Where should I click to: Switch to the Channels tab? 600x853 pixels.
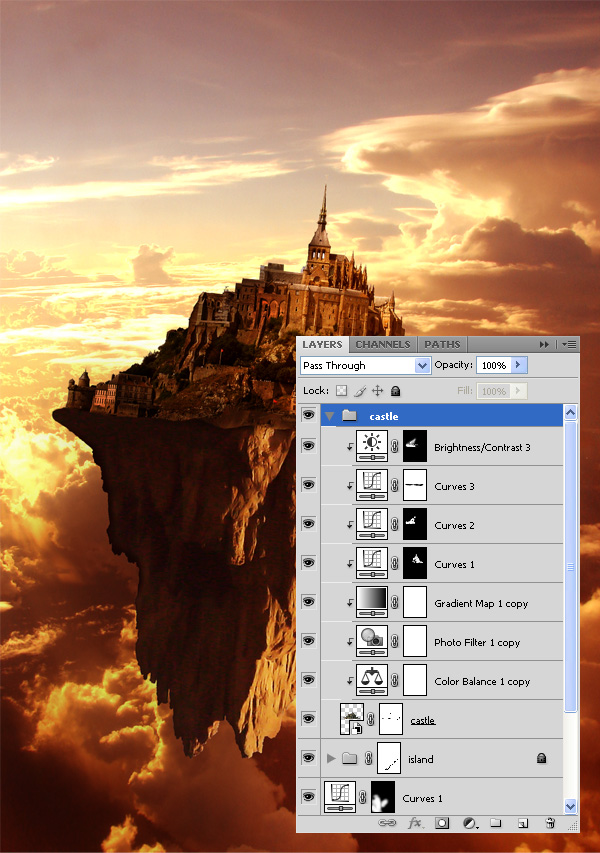(x=383, y=344)
